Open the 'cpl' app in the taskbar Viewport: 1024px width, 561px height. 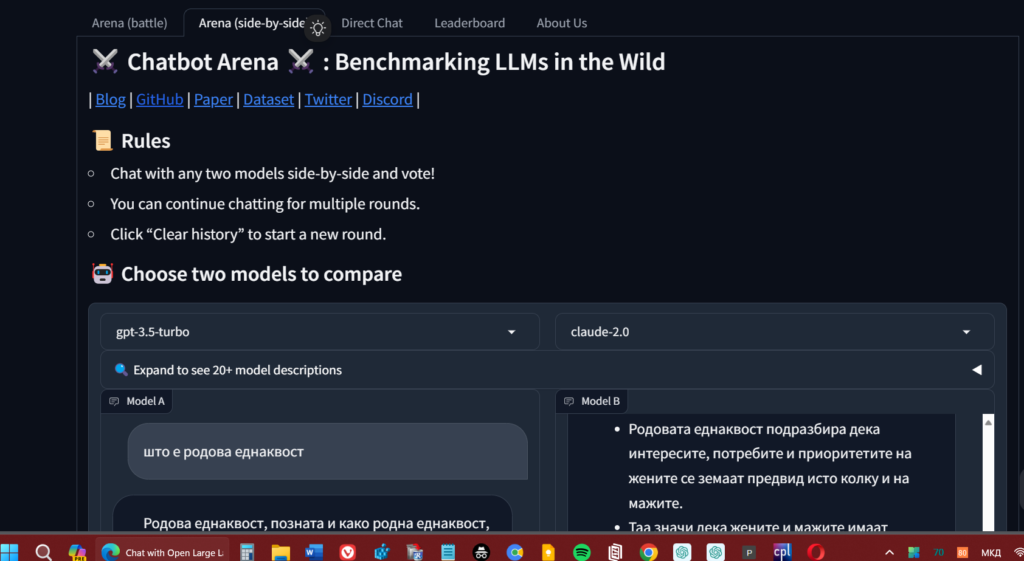[x=782, y=553]
